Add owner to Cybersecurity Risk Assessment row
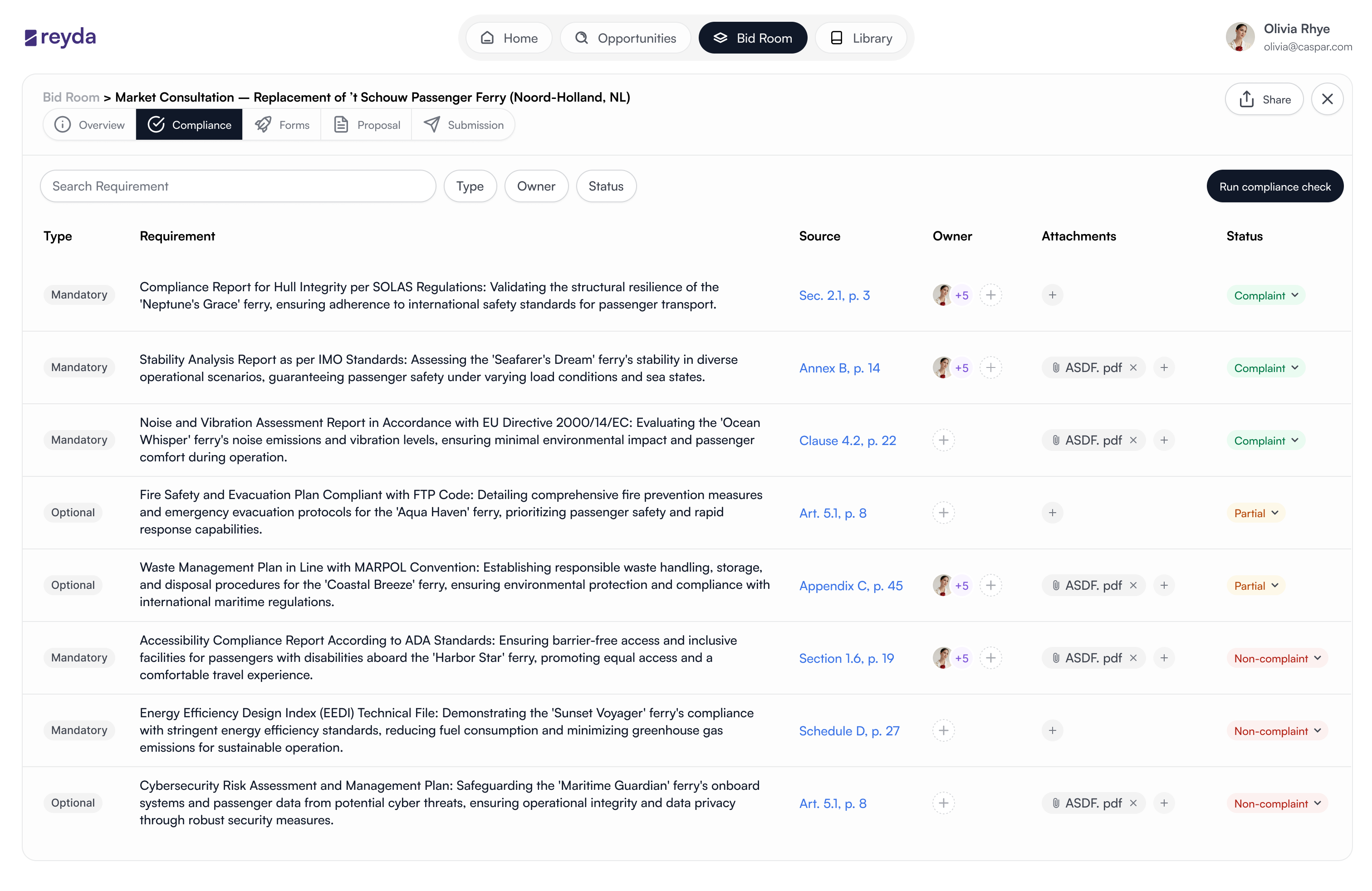The width and height of the screenshot is (1372, 891). [944, 803]
